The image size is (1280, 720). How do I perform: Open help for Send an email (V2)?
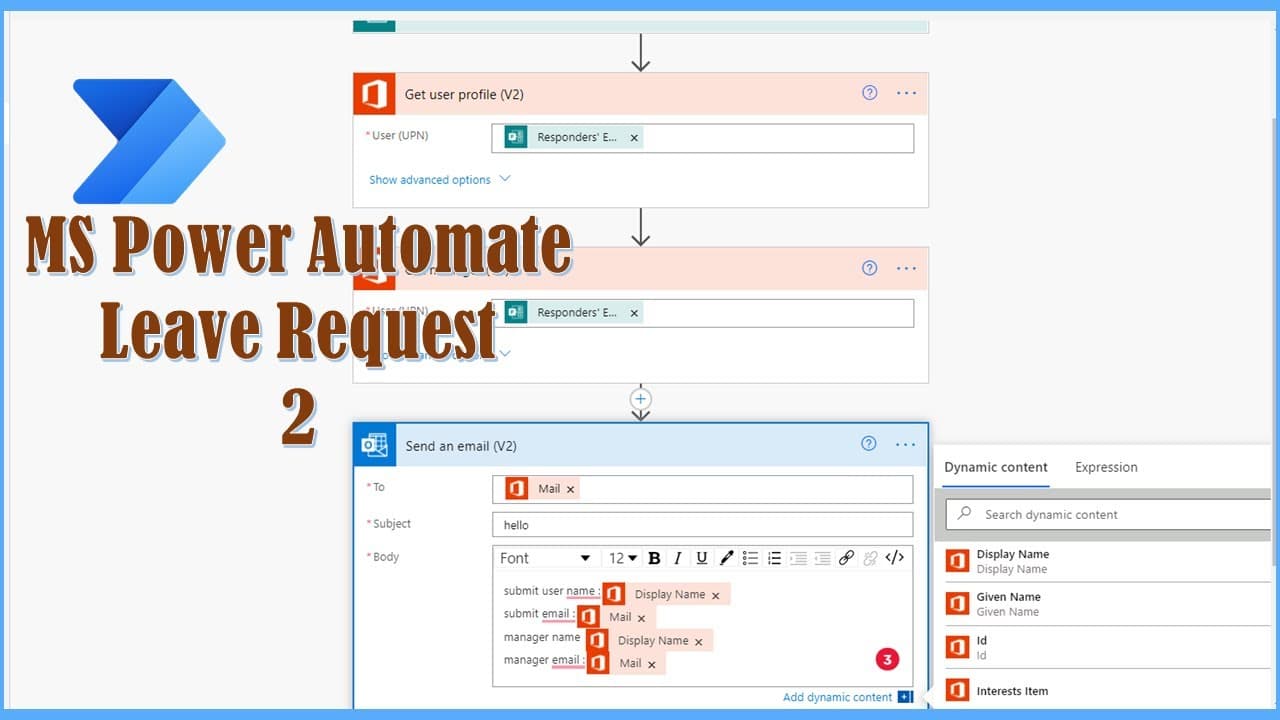coord(869,444)
